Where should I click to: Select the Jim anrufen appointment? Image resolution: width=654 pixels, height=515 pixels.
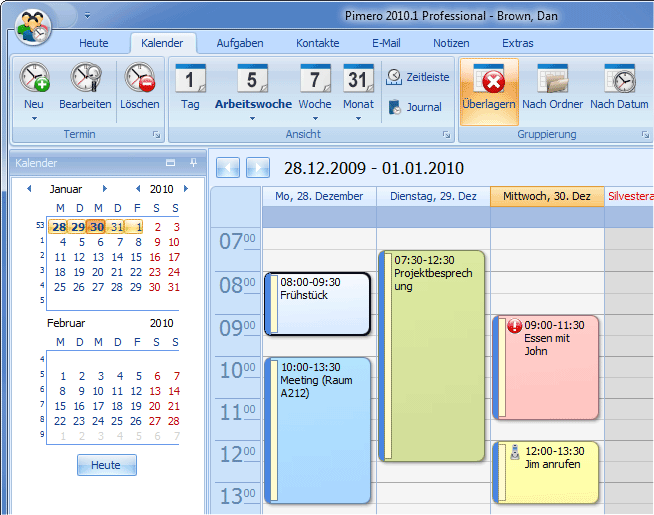click(546, 472)
